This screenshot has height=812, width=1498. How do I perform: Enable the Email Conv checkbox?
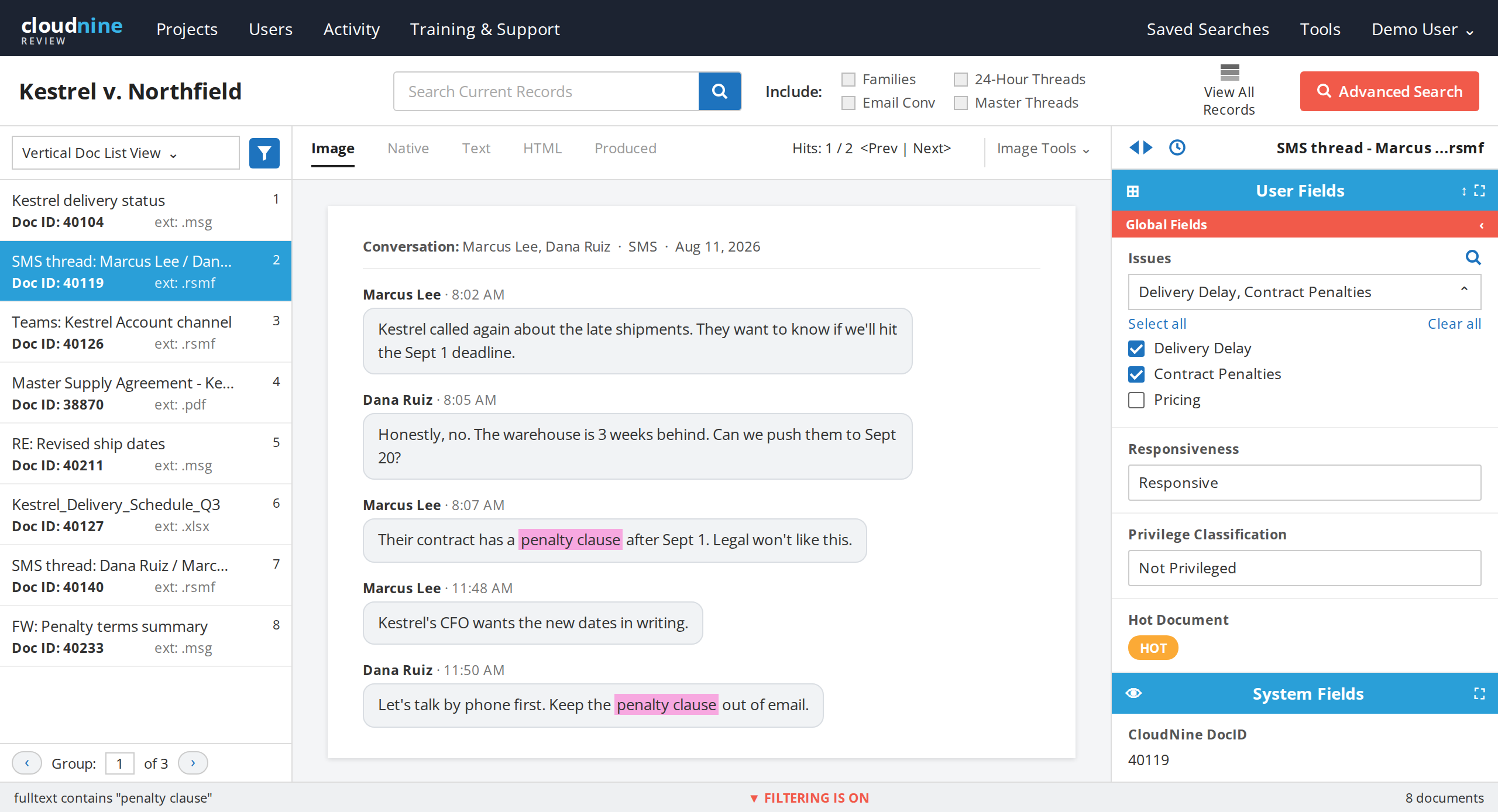click(x=848, y=103)
